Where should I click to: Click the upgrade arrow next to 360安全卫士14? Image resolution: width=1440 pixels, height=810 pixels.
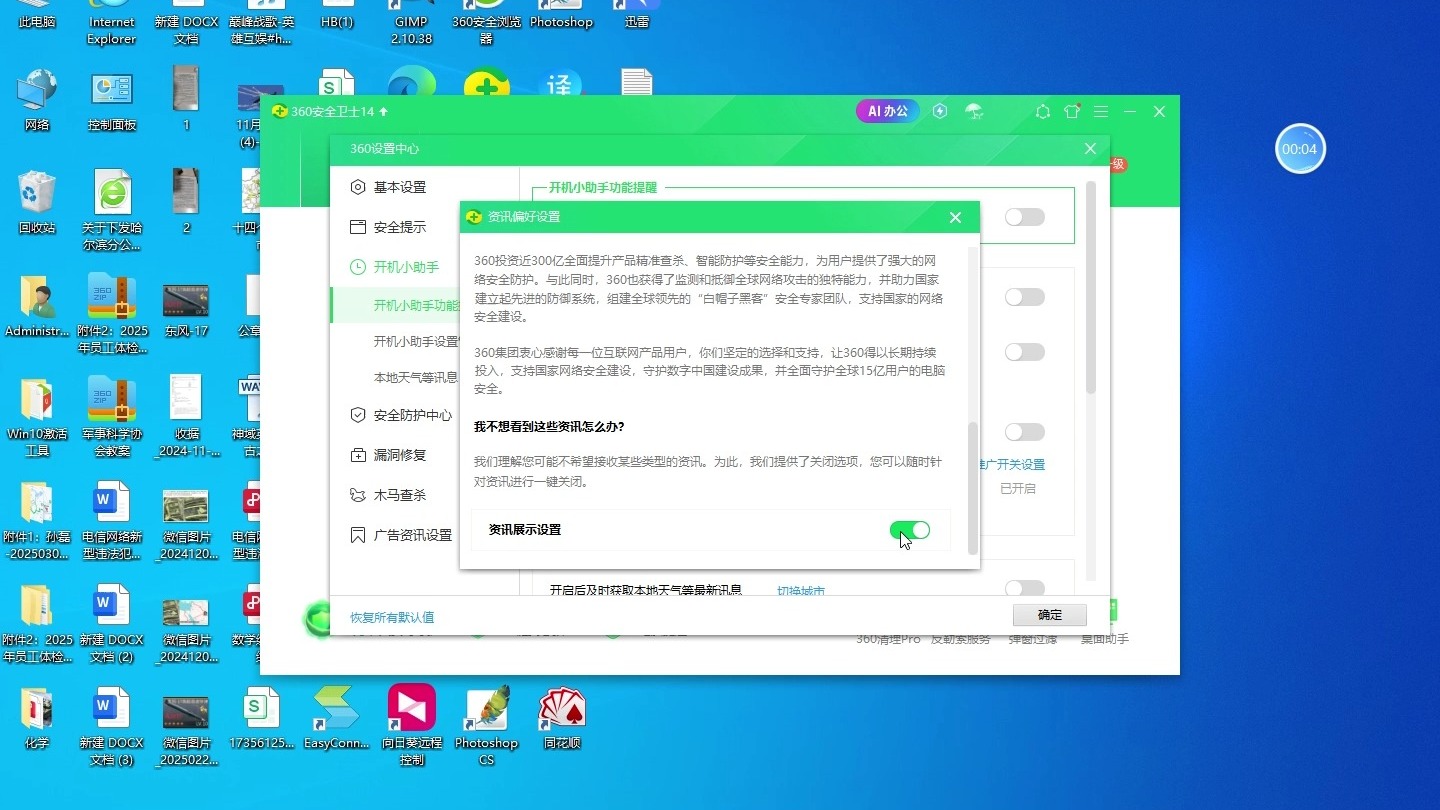click(x=384, y=111)
